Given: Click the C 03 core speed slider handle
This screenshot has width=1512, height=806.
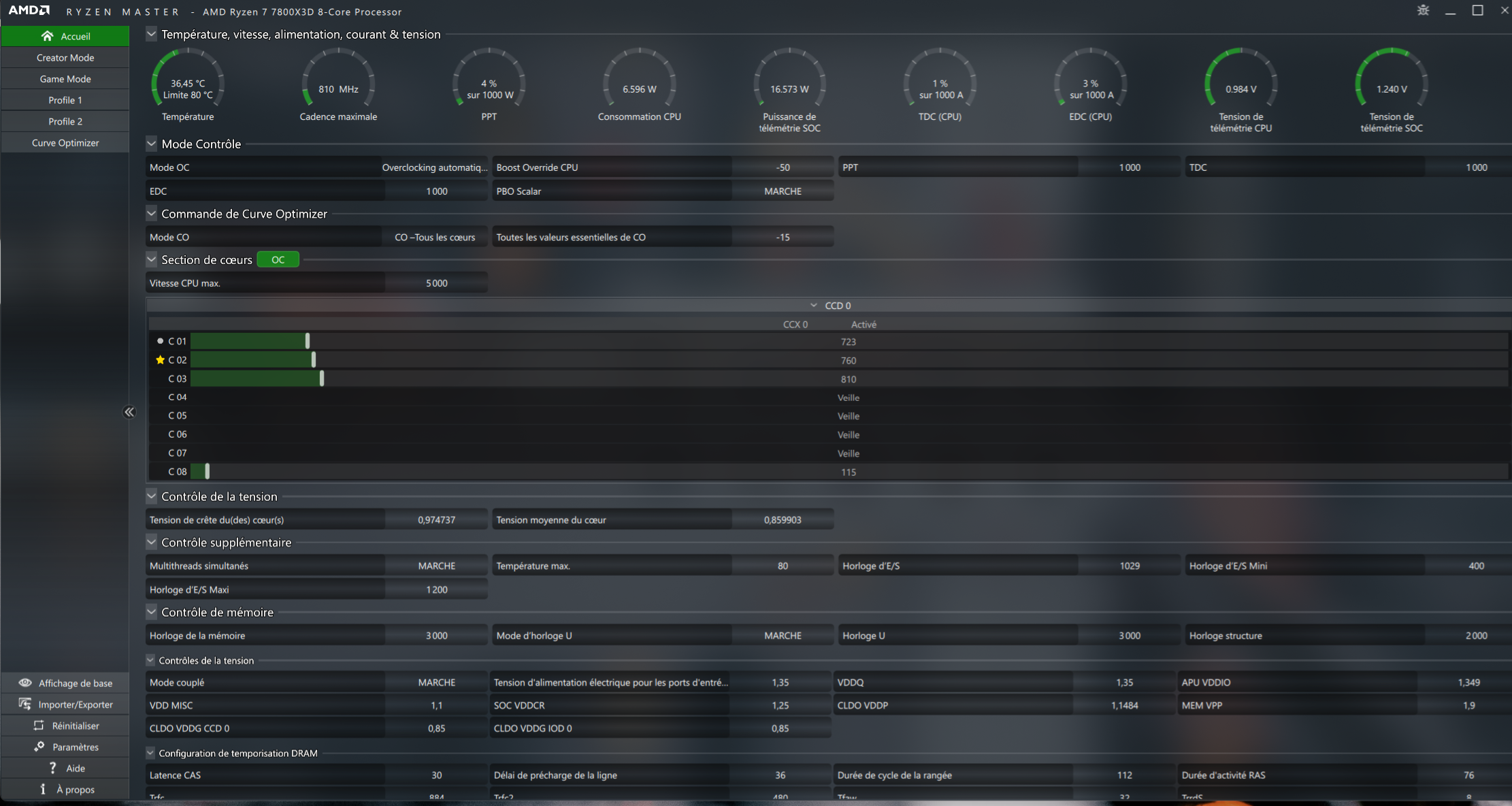Looking at the screenshot, I should (322, 378).
